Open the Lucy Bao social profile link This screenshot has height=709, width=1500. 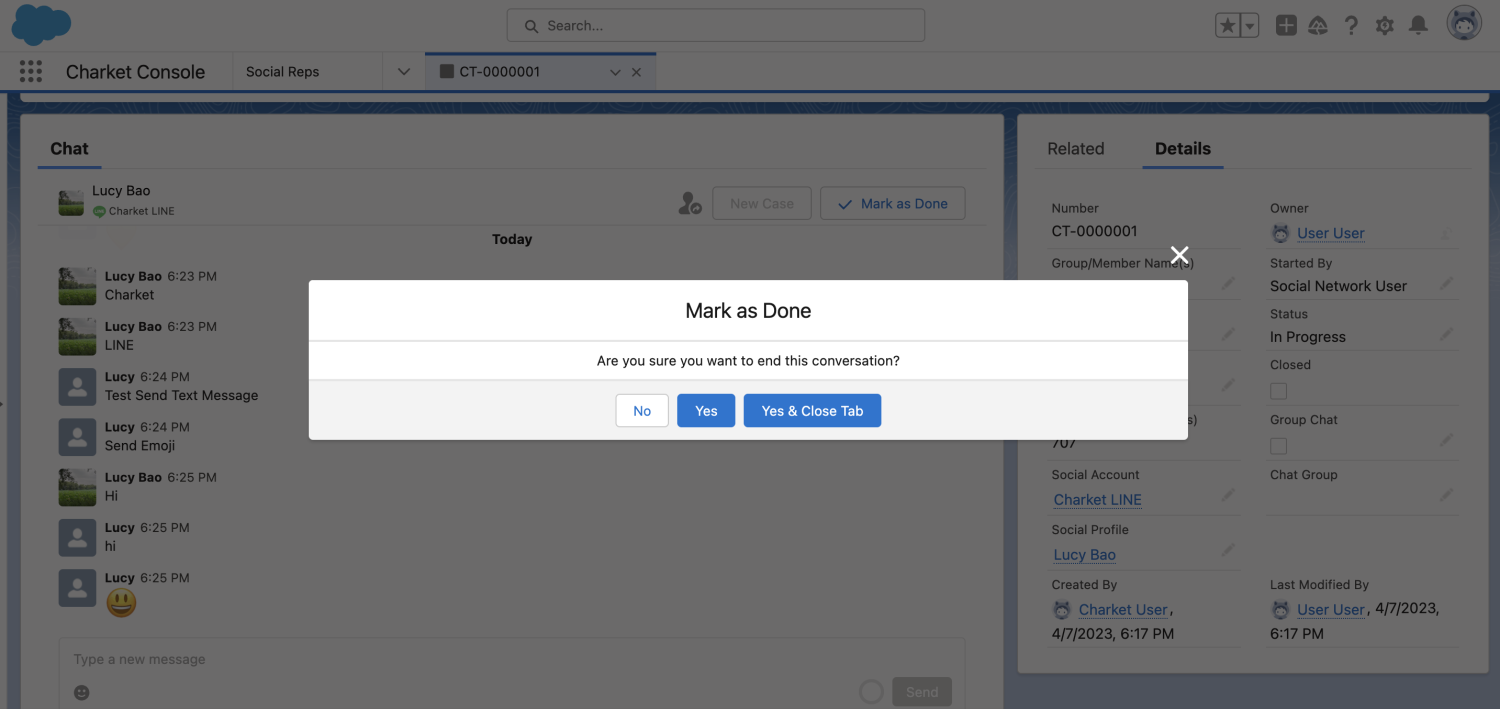click(x=1084, y=555)
